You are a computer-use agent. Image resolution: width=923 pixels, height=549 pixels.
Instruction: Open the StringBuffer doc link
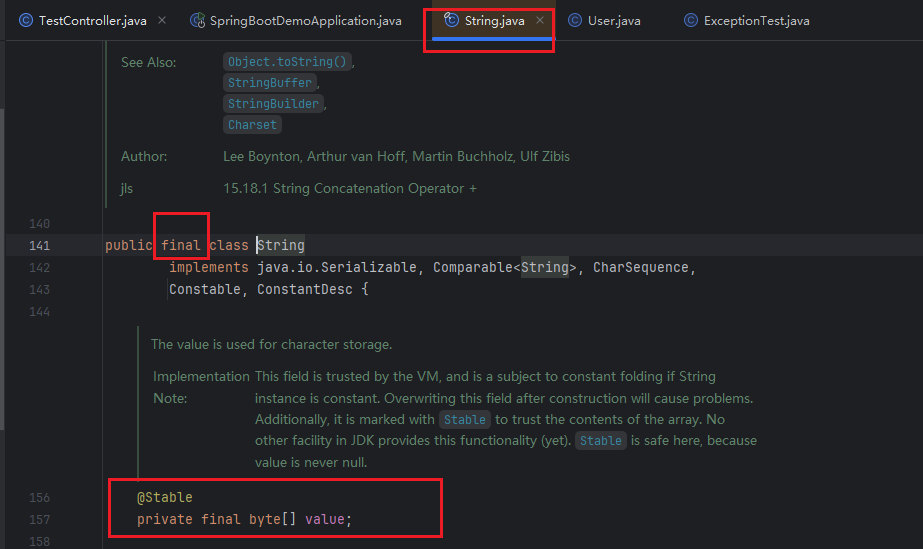point(270,83)
